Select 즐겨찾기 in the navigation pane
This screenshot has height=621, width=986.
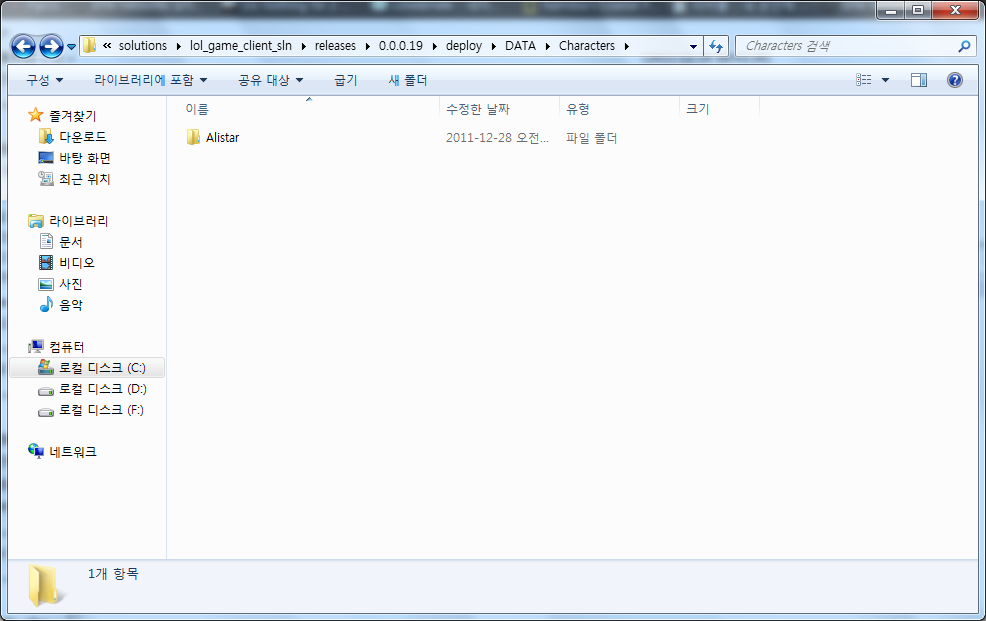point(72,116)
